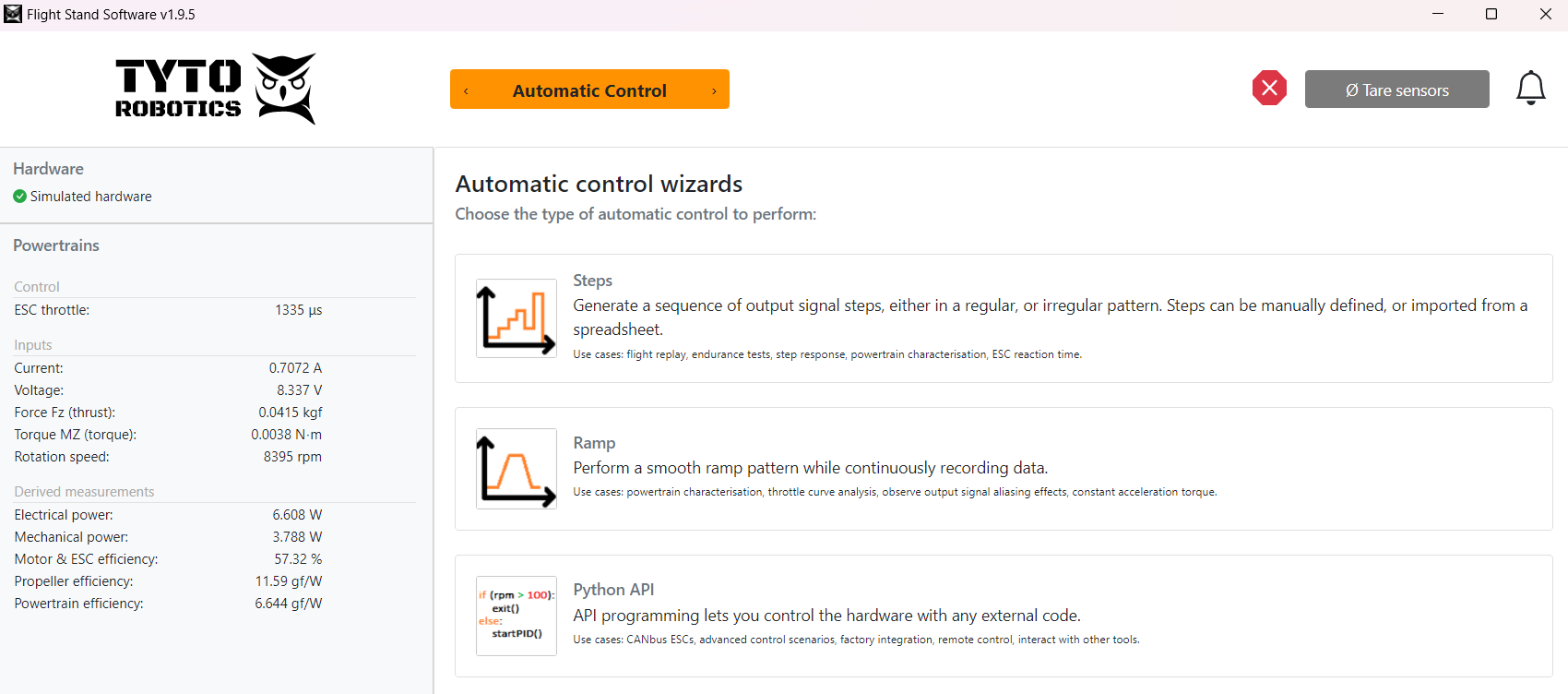Image resolution: width=1568 pixels, height=694 pixels.
Task: Click the red emergency stop icon
Action: 1269,88
